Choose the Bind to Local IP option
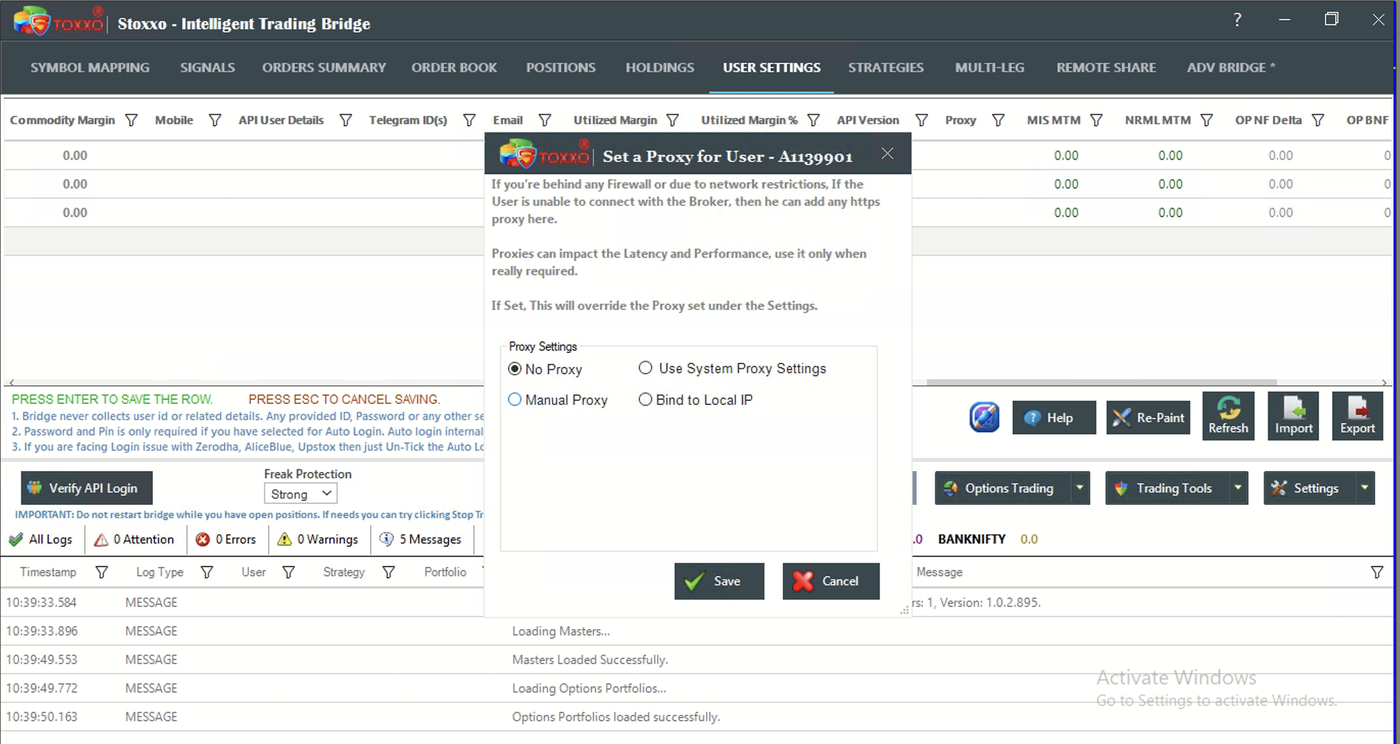The width and height of the screenshot is (1400, 744). (696, 400)
